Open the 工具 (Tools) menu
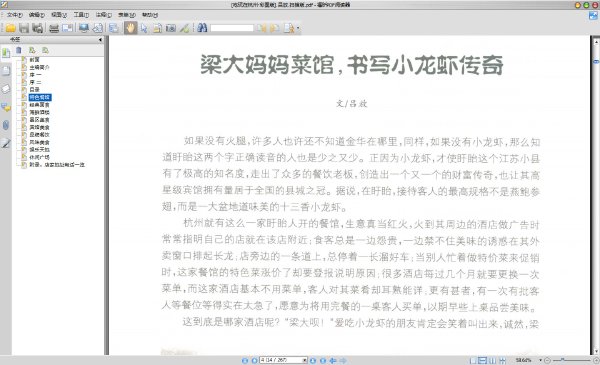 pyautogui.click(x=81, y=15)
